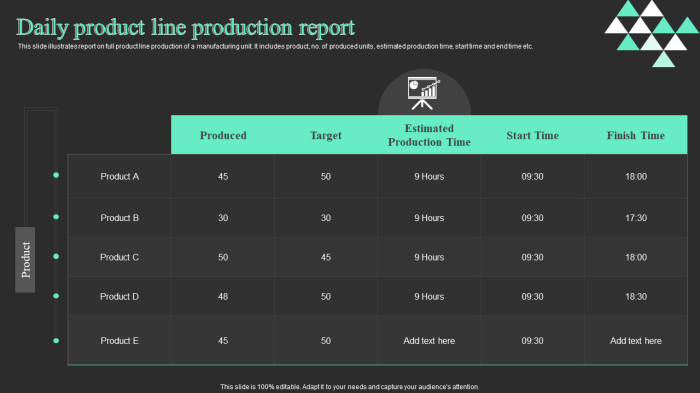The image size is (700, 393).
Task: Click Product A's produced value 45
Action: coord(223,176)
